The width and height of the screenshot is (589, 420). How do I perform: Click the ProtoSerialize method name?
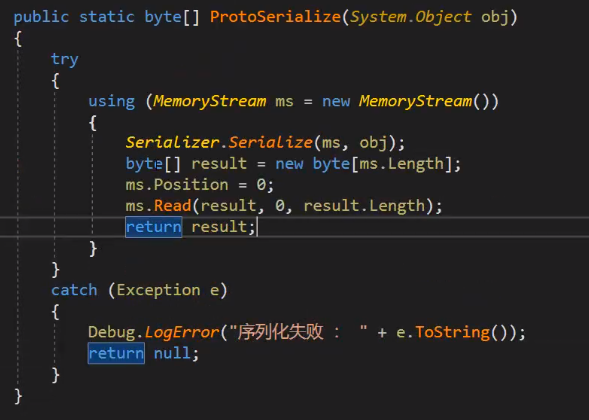[275, 17]
